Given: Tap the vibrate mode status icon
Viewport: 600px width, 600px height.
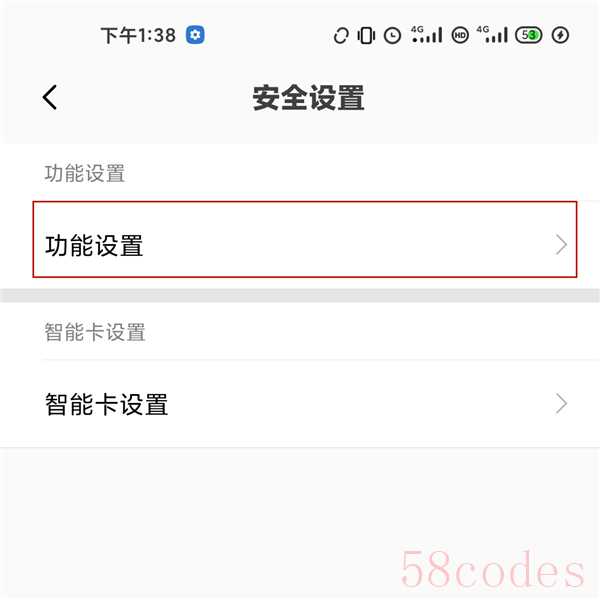Looking at the screenshot, I should (x=366, y=36).
